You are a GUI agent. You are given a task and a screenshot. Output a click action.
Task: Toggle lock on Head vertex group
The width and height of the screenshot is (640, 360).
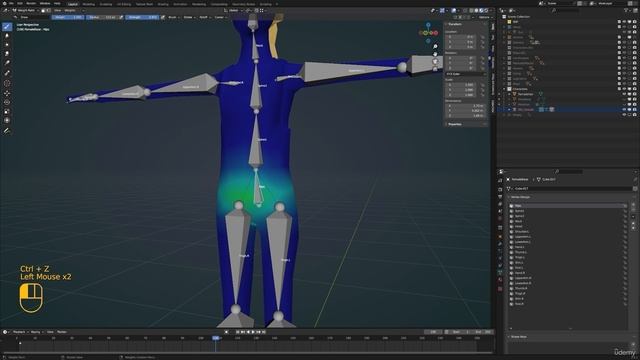625,226
